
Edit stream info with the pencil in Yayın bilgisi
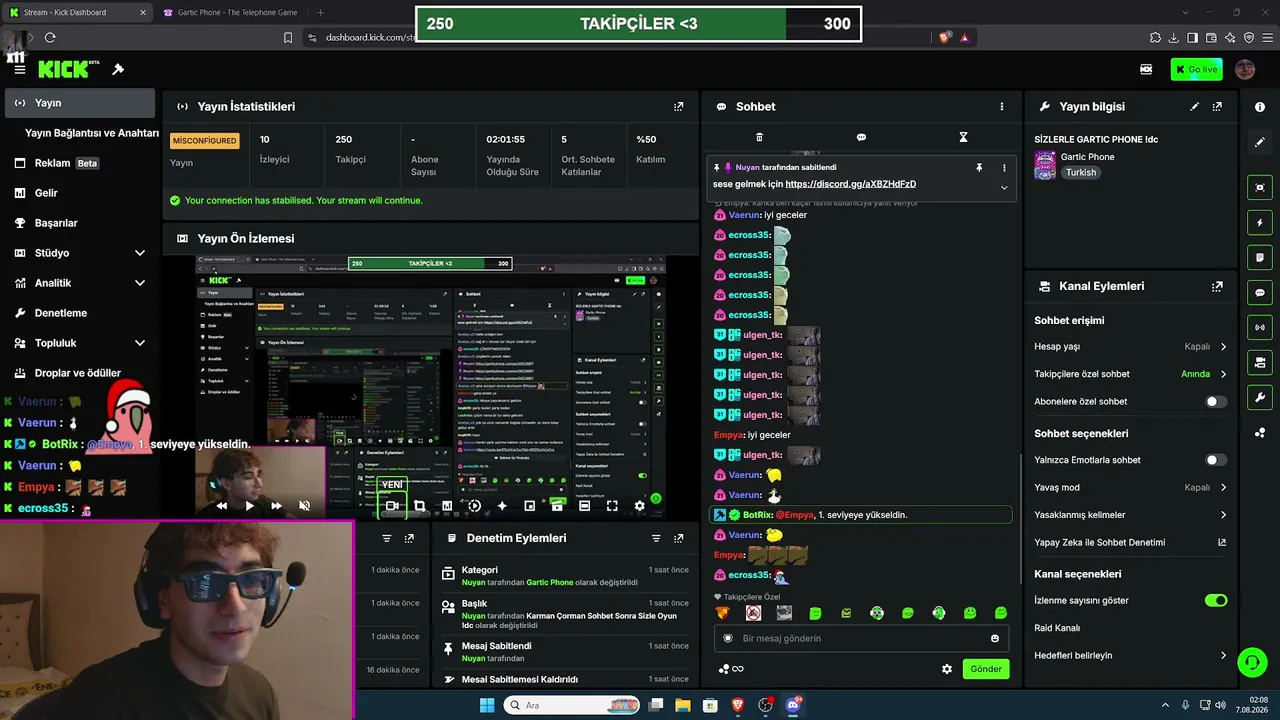click(x=1195, y=106)
